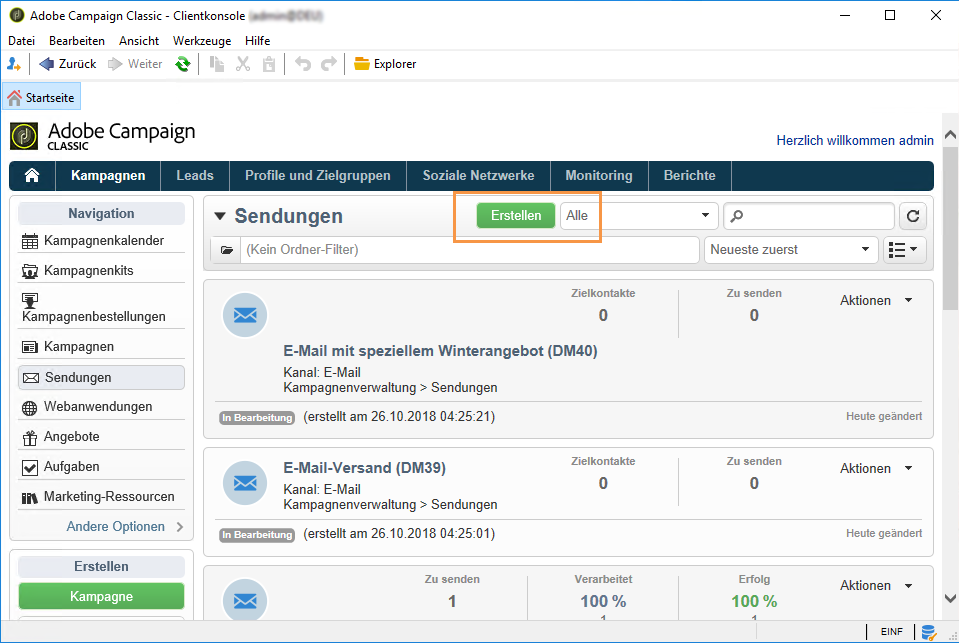Click the refresh list icon button
This screenshot has height=643, width=959.
[913, 216]
